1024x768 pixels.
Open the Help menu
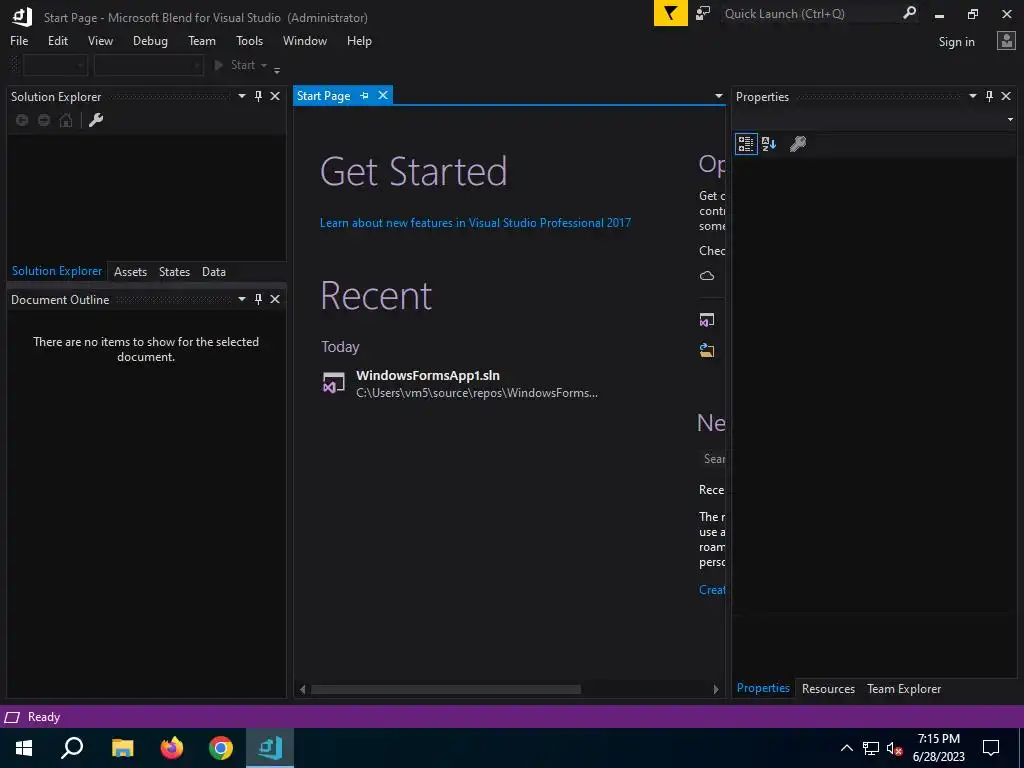click(x=359, y=40)
